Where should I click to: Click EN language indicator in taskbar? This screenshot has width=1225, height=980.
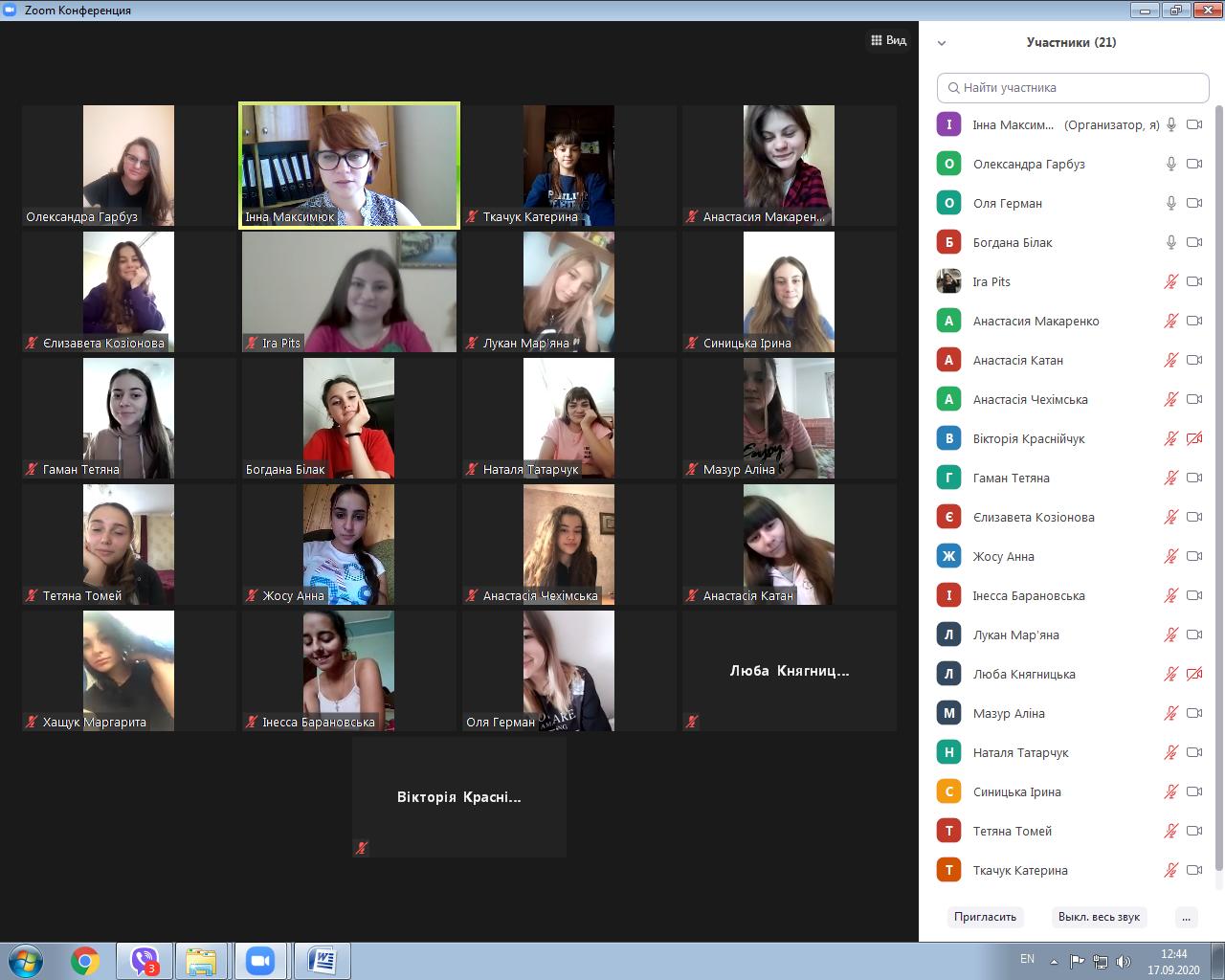(1027, 959)
